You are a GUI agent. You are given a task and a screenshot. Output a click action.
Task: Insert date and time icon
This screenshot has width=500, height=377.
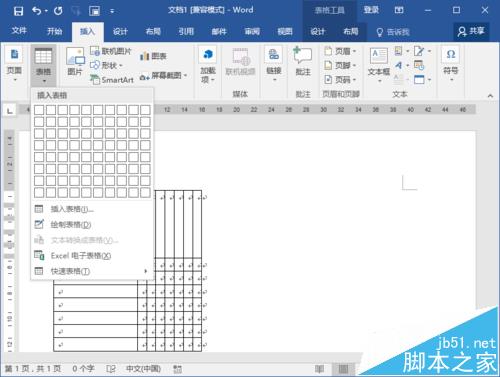tap(419, 65)
